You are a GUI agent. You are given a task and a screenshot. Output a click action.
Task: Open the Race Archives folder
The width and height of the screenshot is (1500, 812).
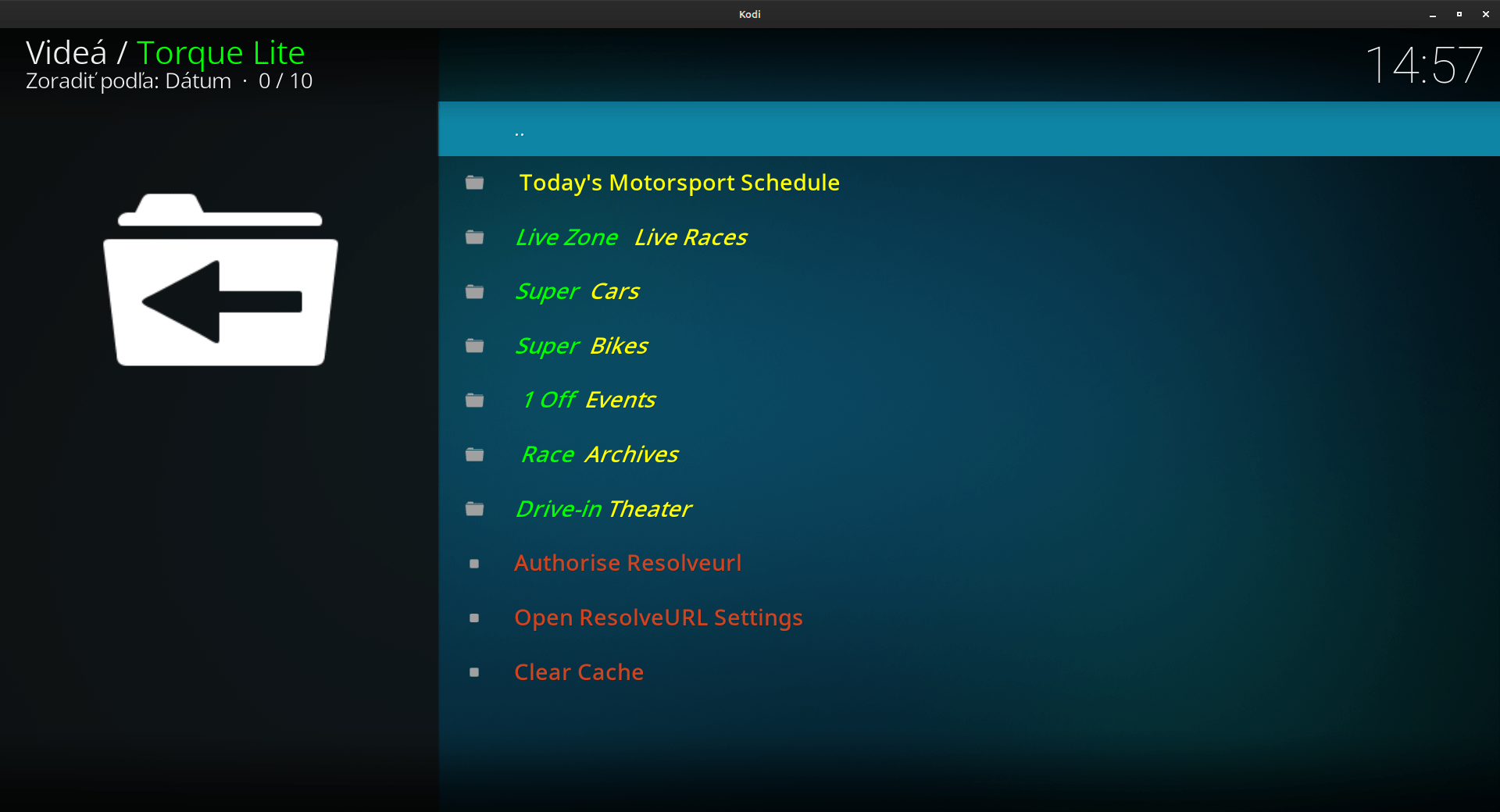click(x=969, y=454)
